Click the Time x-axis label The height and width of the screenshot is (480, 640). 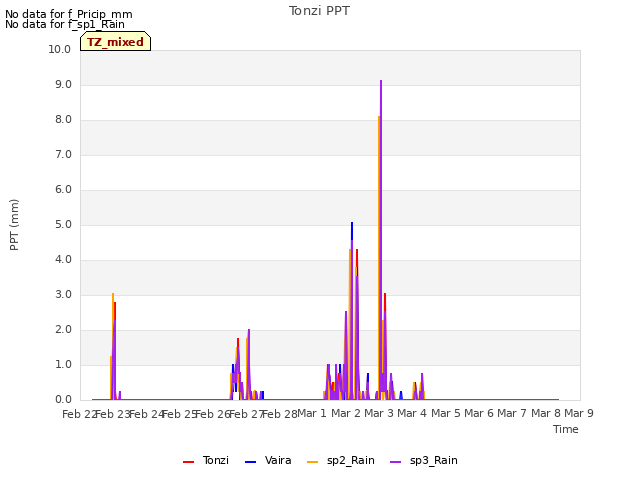[566, 429]
